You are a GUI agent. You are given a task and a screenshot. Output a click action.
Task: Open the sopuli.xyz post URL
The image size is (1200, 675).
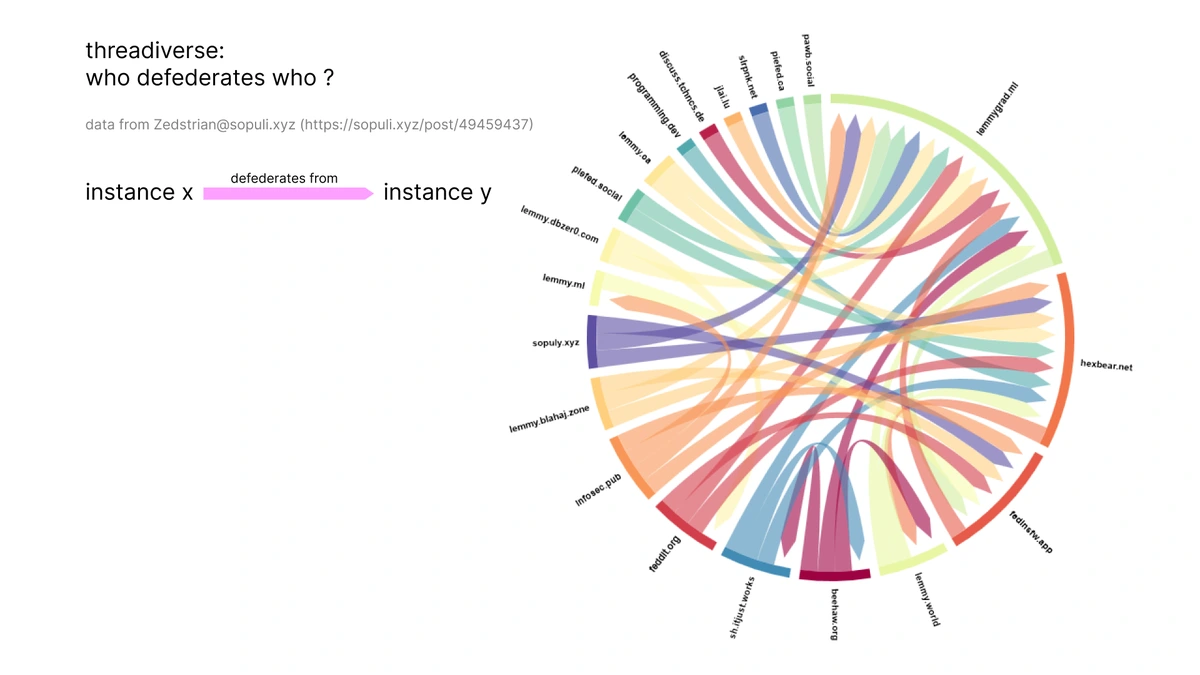417,125
